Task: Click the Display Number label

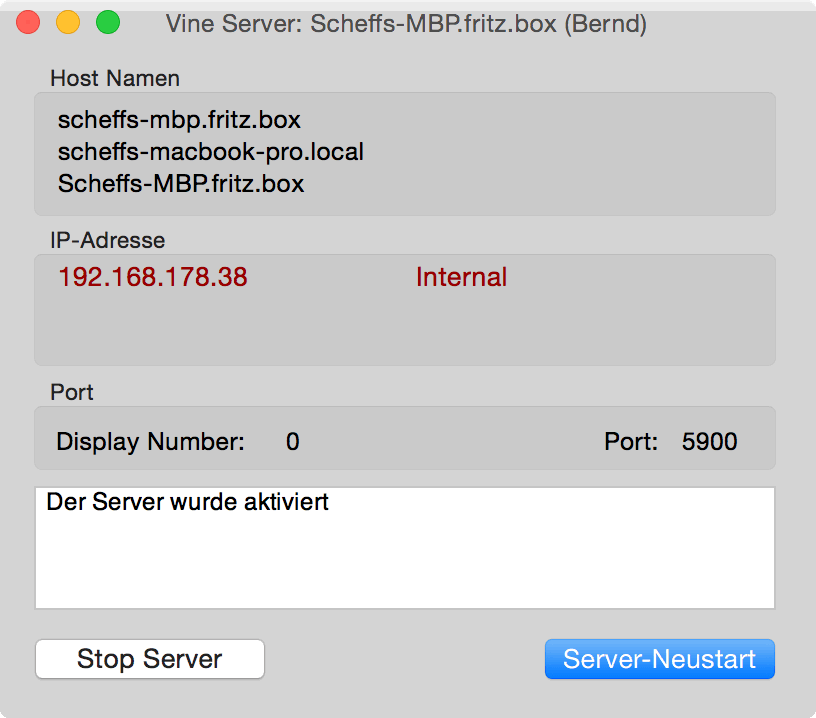Action: tap(150, 441)
